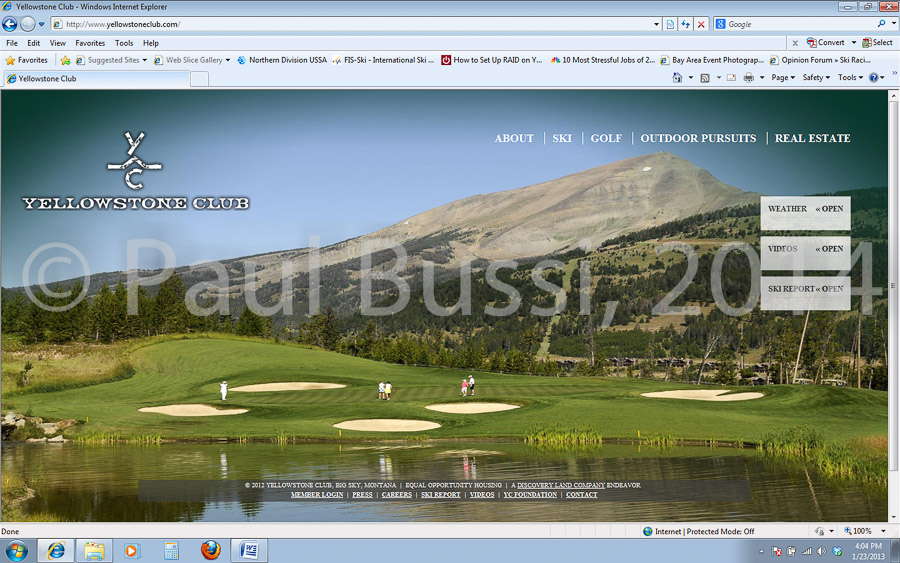
Task: Click the Yellowstone Club YC logo
Action: (x=135, y=170)
